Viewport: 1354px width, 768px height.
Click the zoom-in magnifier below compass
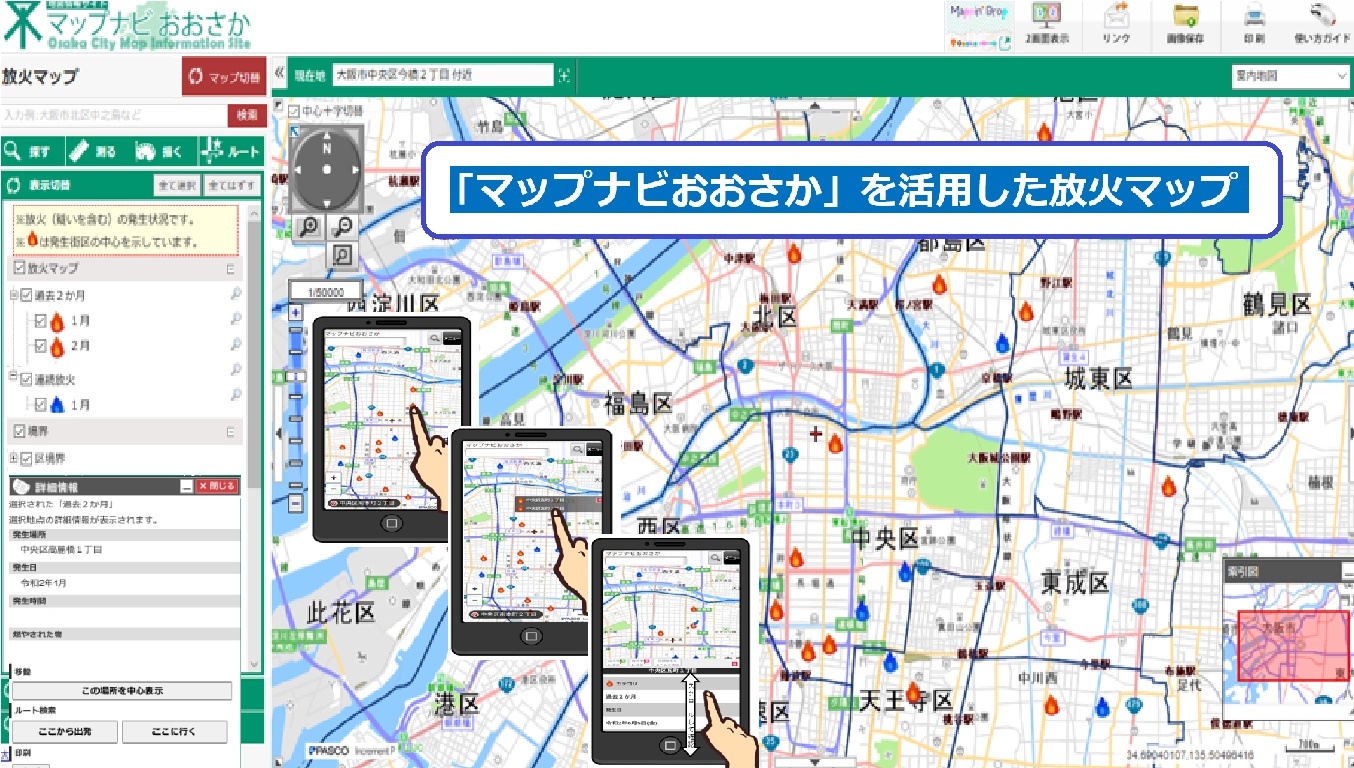pos(308,226)
